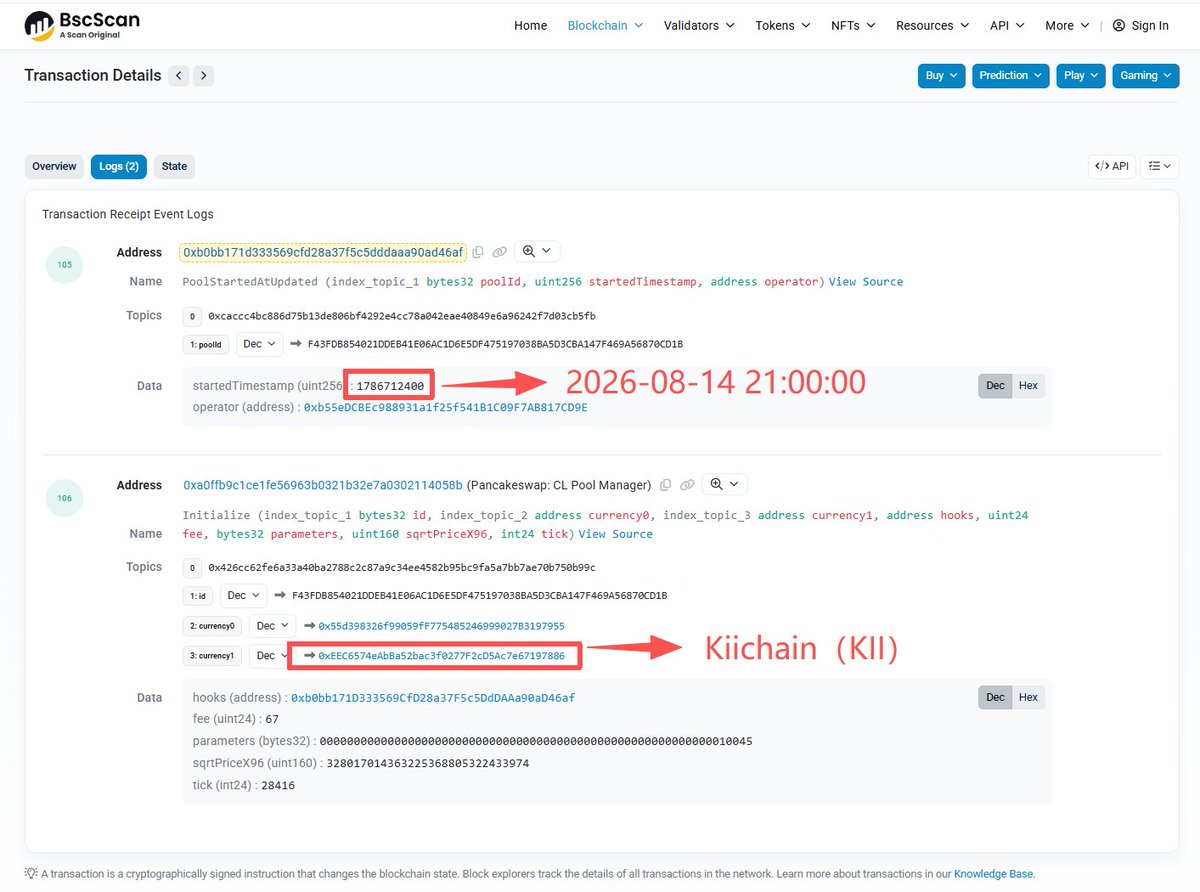Go to next transaction arrow
Viewport: 1200px width, 892px height.
[x=203, y=75]
